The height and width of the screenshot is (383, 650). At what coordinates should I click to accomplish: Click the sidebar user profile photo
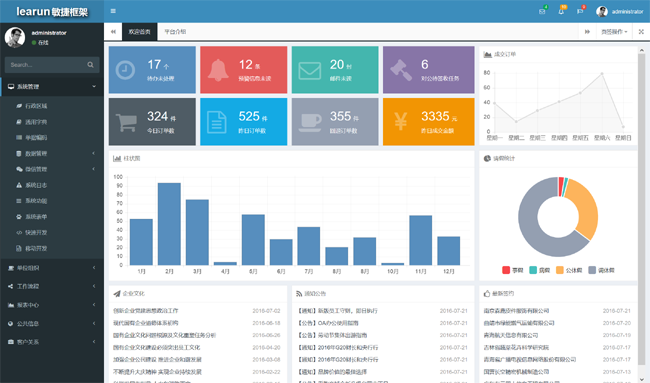click(15, 37)
